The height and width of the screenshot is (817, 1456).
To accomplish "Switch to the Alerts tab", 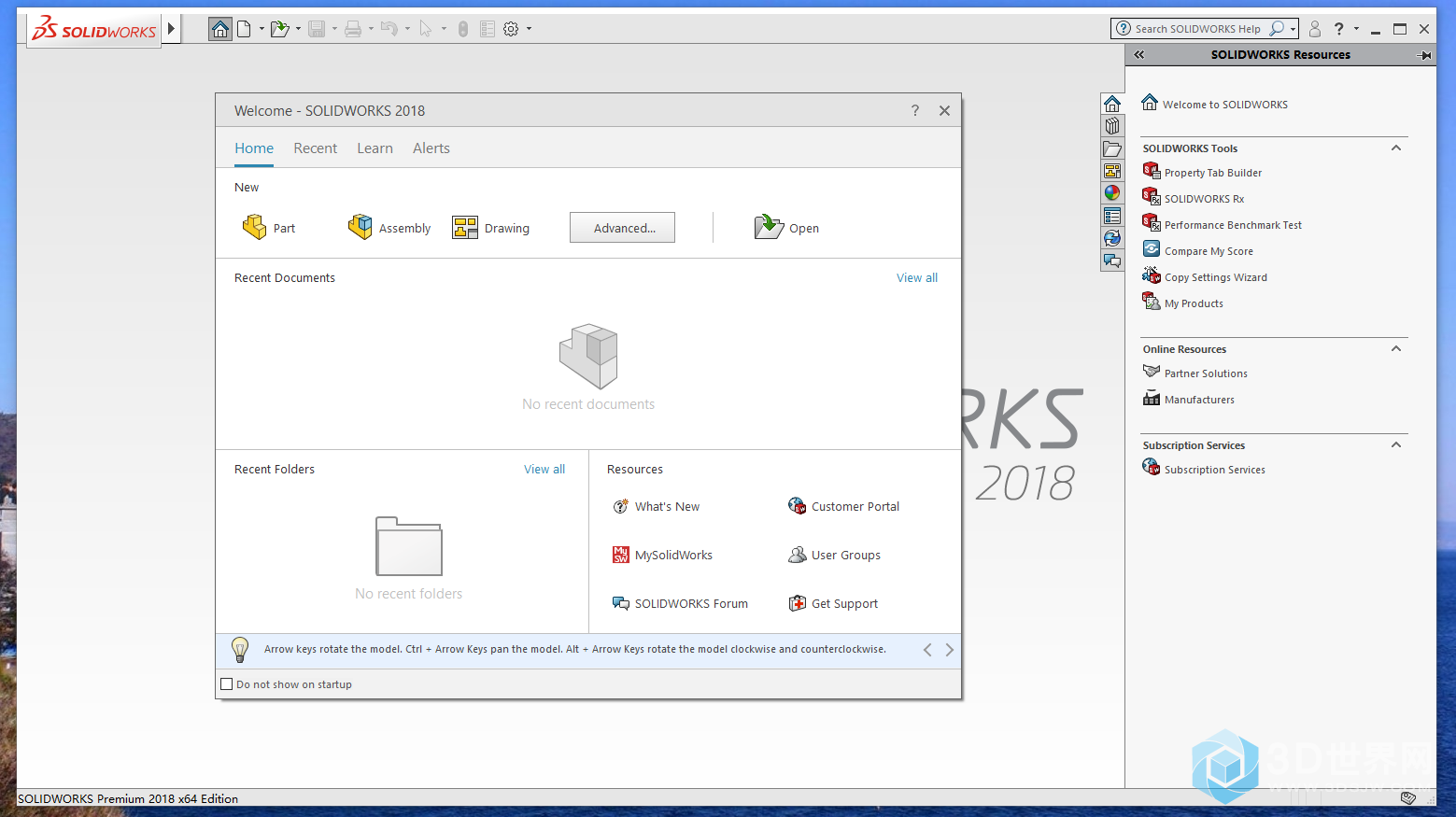I will click(431, 148).
